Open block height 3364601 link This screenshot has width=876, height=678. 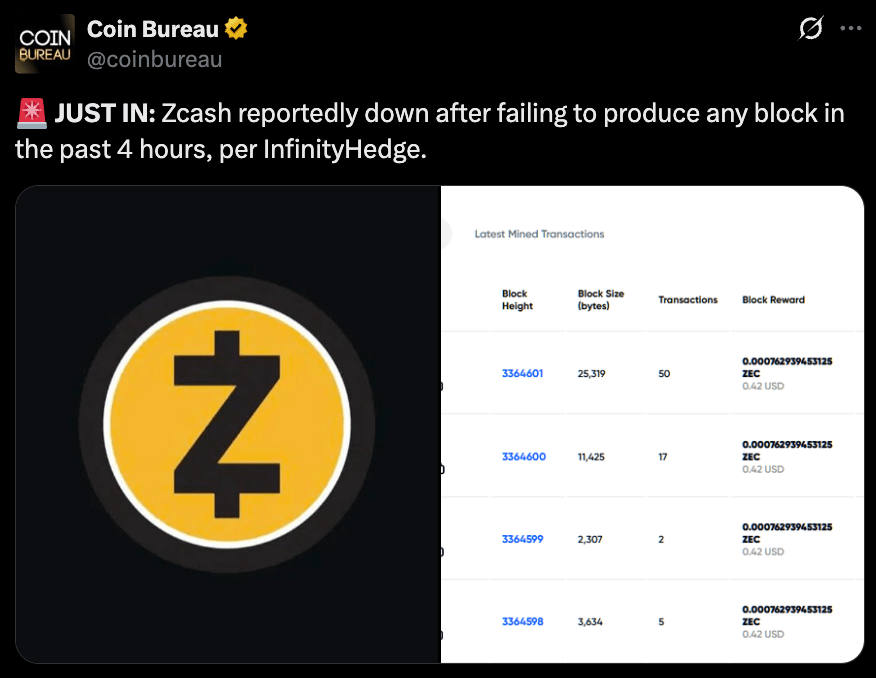pos(522,373)
